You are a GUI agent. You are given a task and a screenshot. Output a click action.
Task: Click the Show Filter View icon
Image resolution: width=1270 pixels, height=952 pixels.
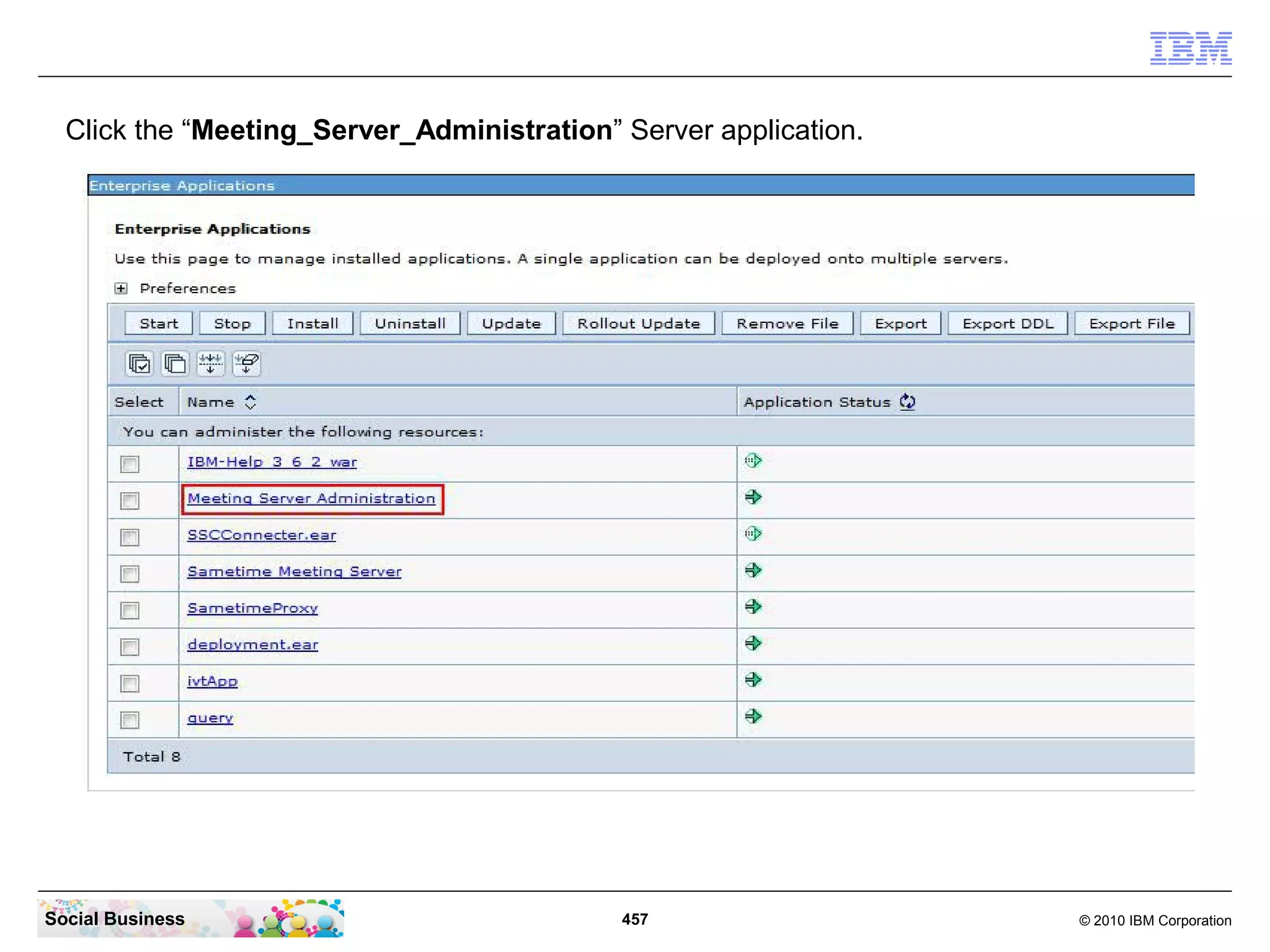[211, 364]
